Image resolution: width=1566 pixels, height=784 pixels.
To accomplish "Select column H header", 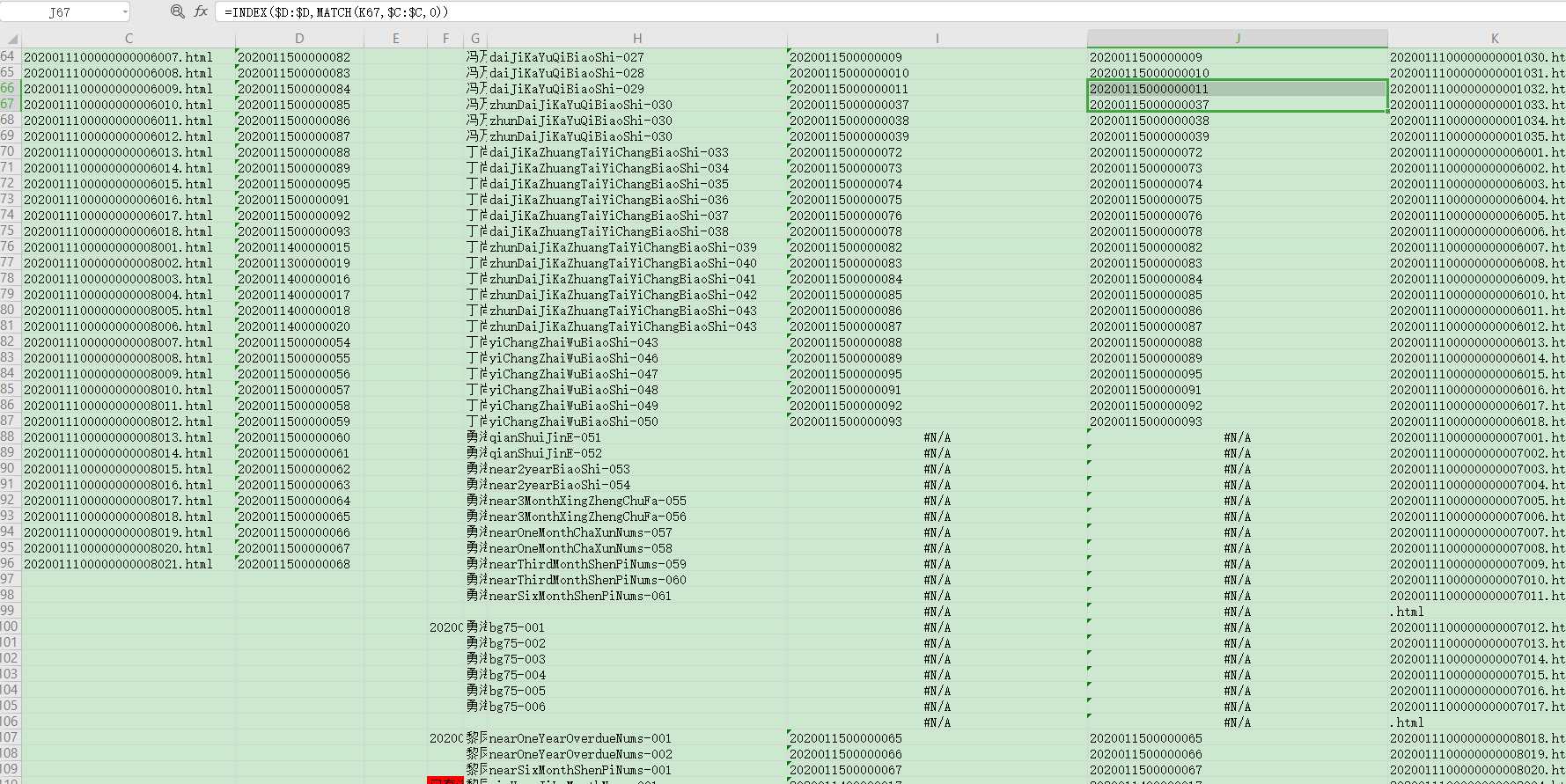I will (637, 39).
